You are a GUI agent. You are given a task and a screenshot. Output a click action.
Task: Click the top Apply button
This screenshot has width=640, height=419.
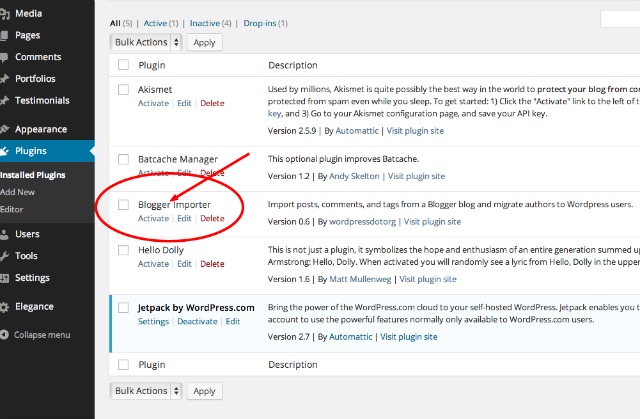point(204,42)
